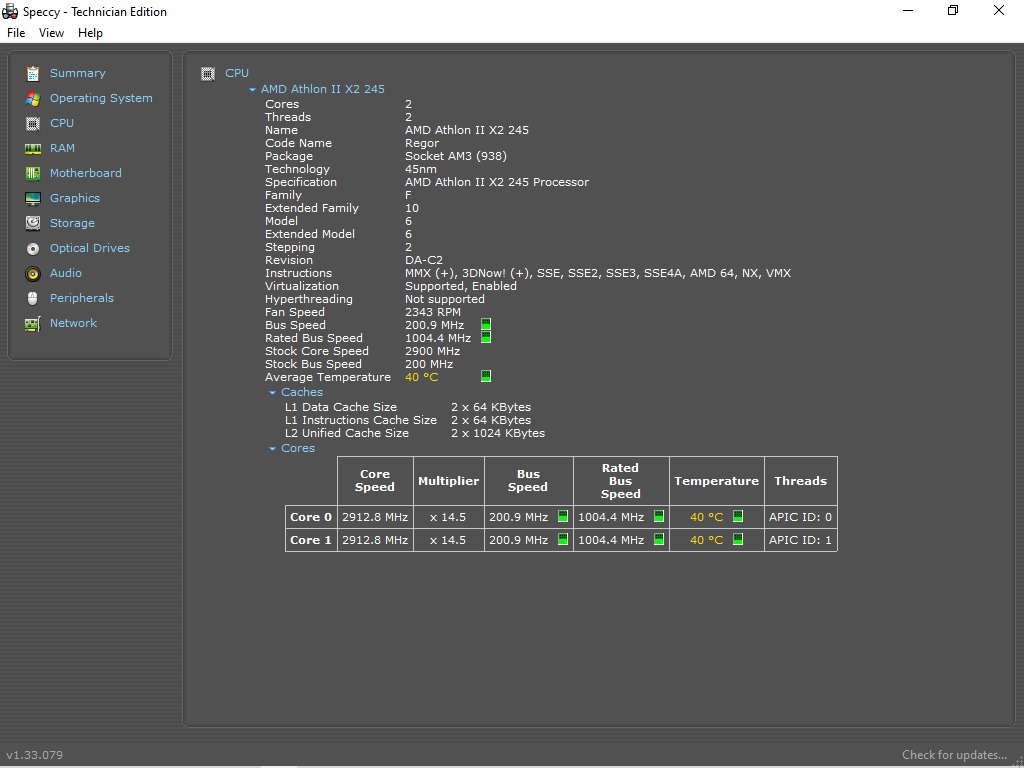The height and width of the screenshot is (768, 1024).
Task: Click Check for updates link
Action: point(954,755)
